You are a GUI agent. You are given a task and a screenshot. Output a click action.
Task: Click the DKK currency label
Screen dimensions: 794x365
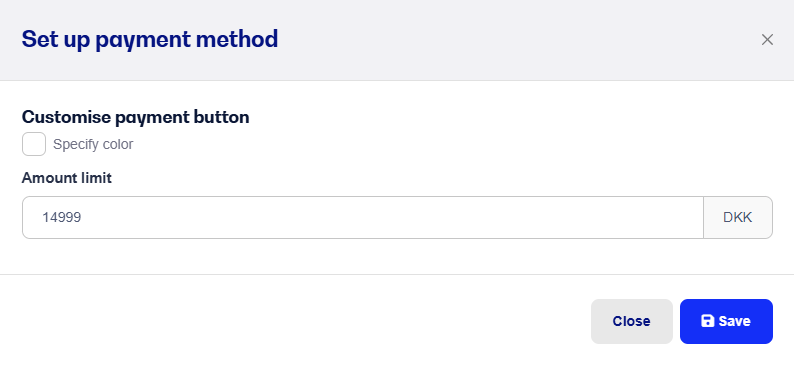[x=738, y=218]
